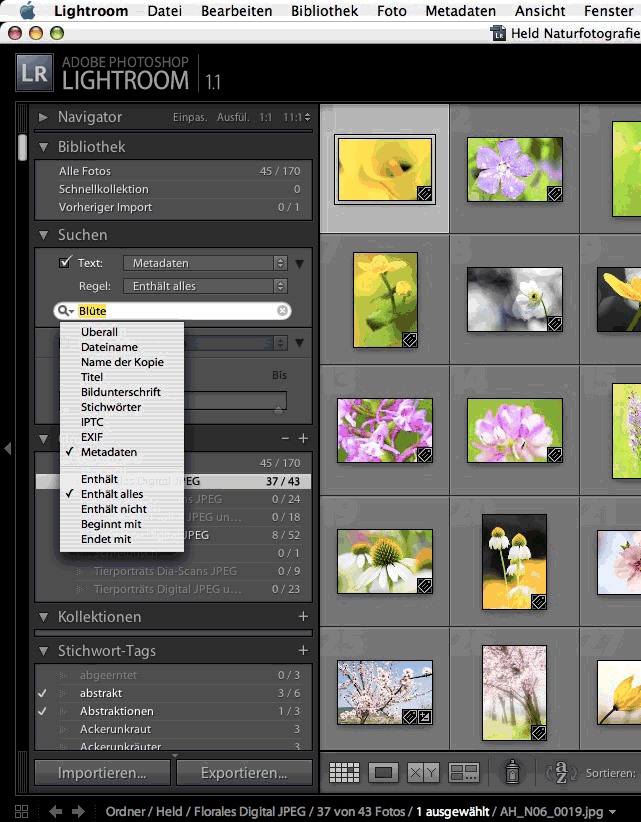Click the magnifier search options icon

tap(66, 311)
